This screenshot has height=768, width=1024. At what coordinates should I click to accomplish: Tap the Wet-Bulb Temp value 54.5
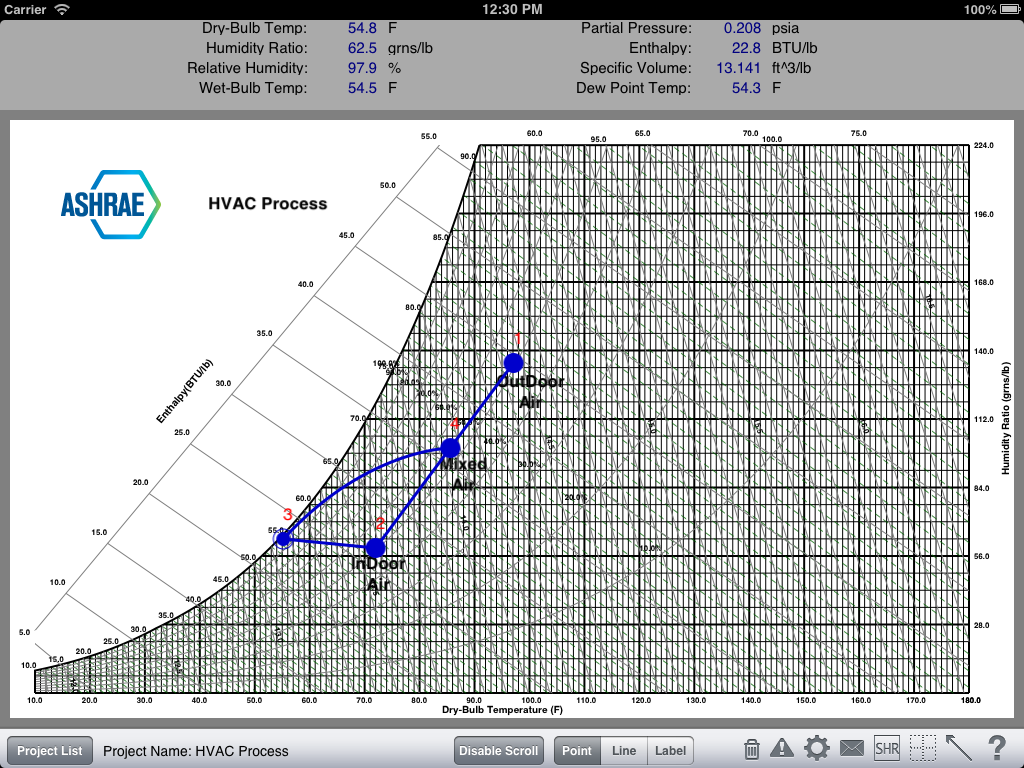tap(362, 88)
